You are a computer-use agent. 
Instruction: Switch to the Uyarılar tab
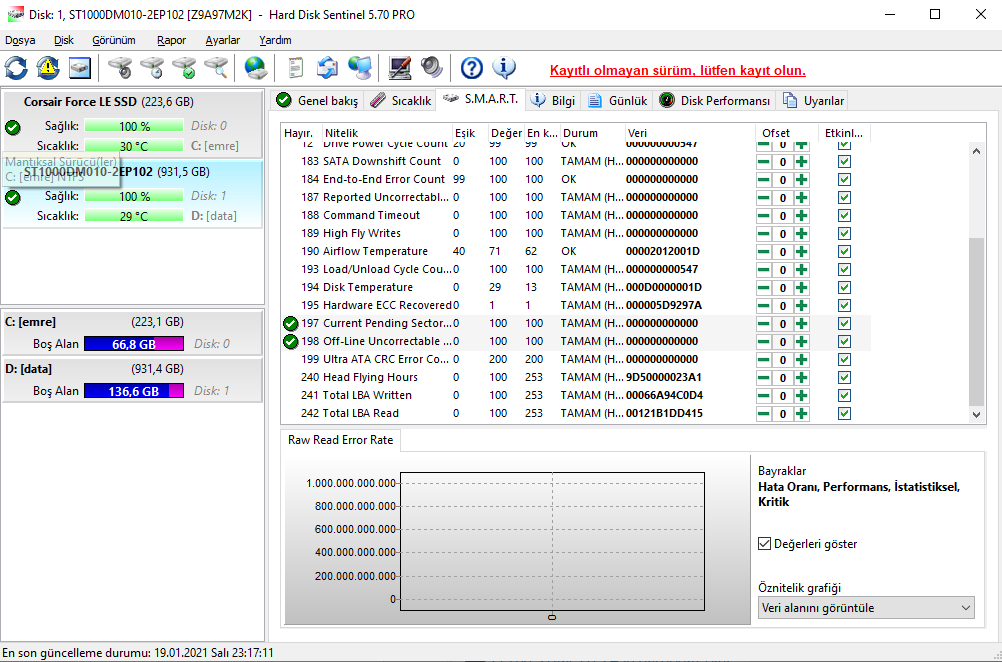(x=813, y=101)
